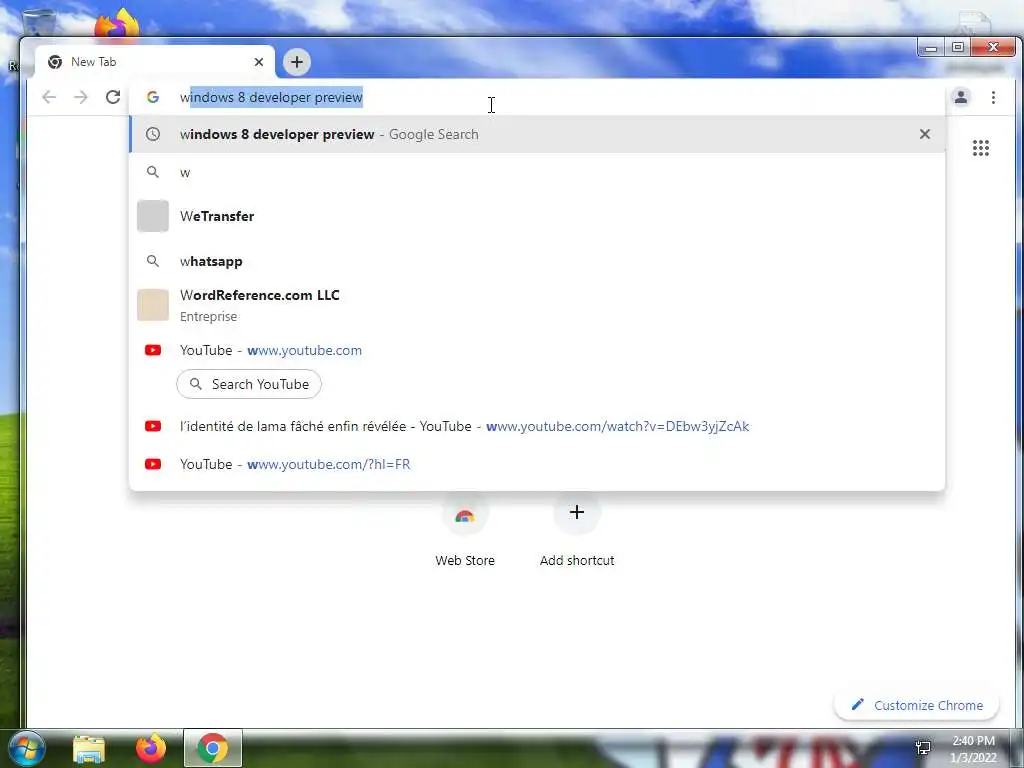Click the Search YouTube button
1024x768 pixels.
point(249,384)
